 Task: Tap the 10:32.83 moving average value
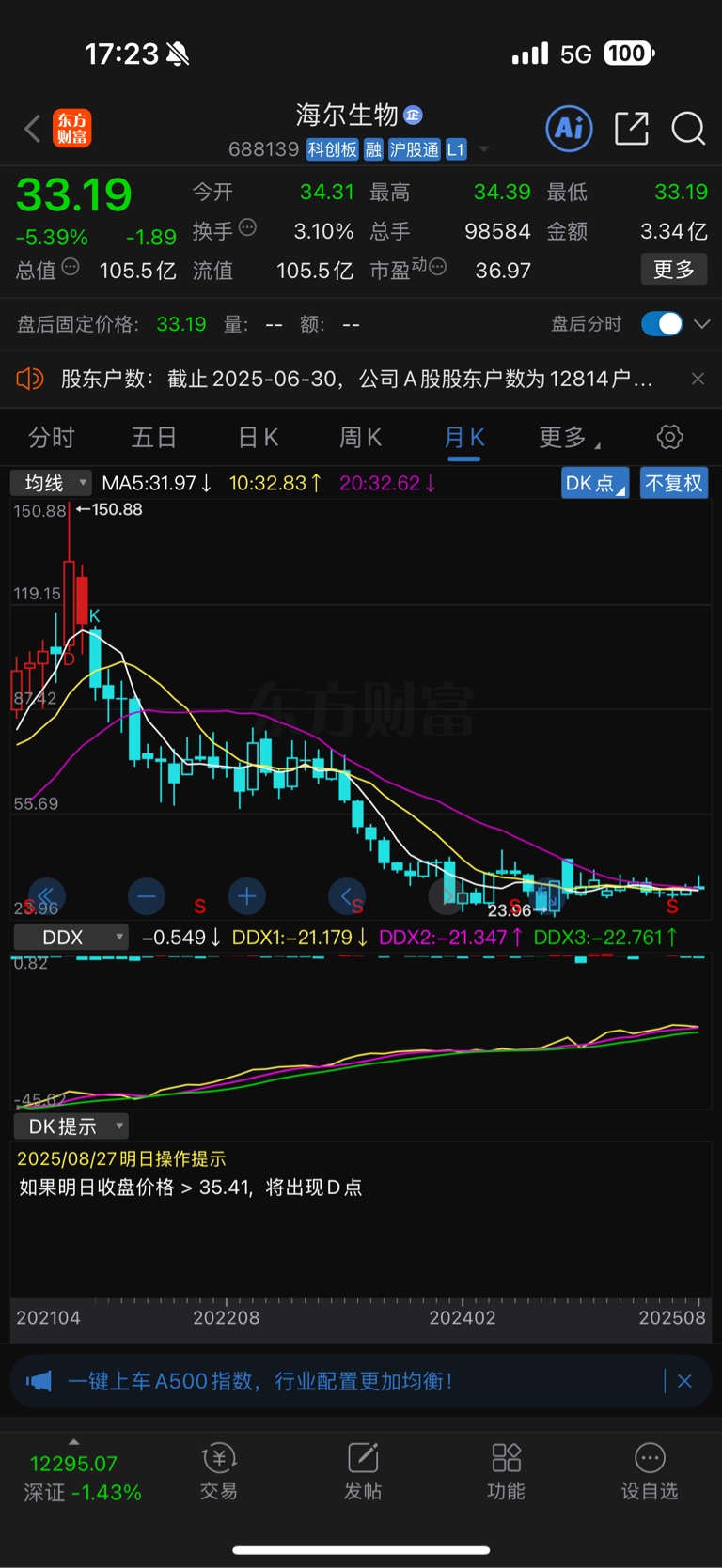[x=275, y=483]
